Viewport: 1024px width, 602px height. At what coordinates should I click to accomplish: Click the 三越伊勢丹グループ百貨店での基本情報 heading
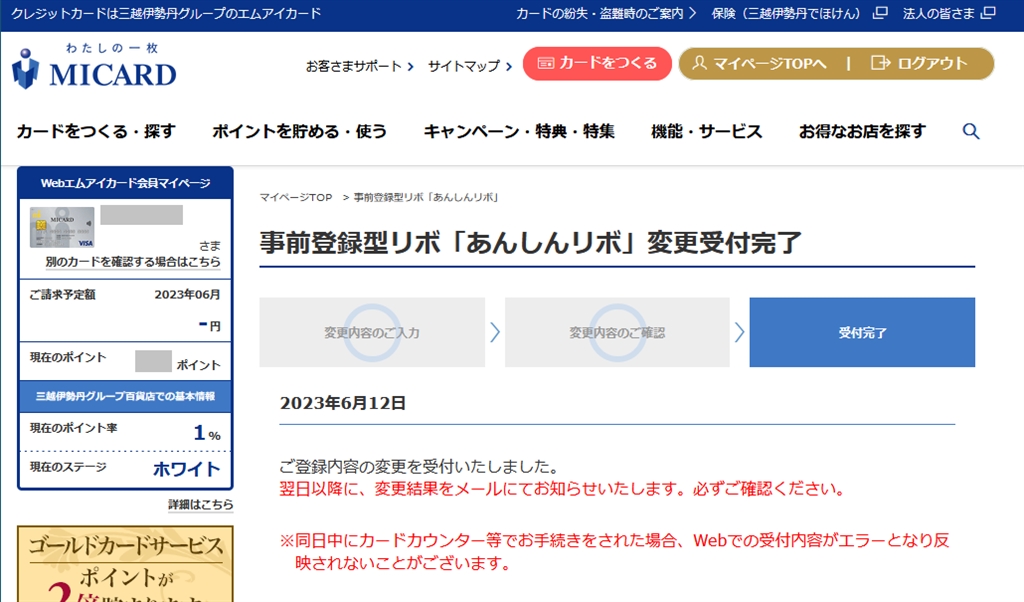pyautogui.click(x=125, y=396)
